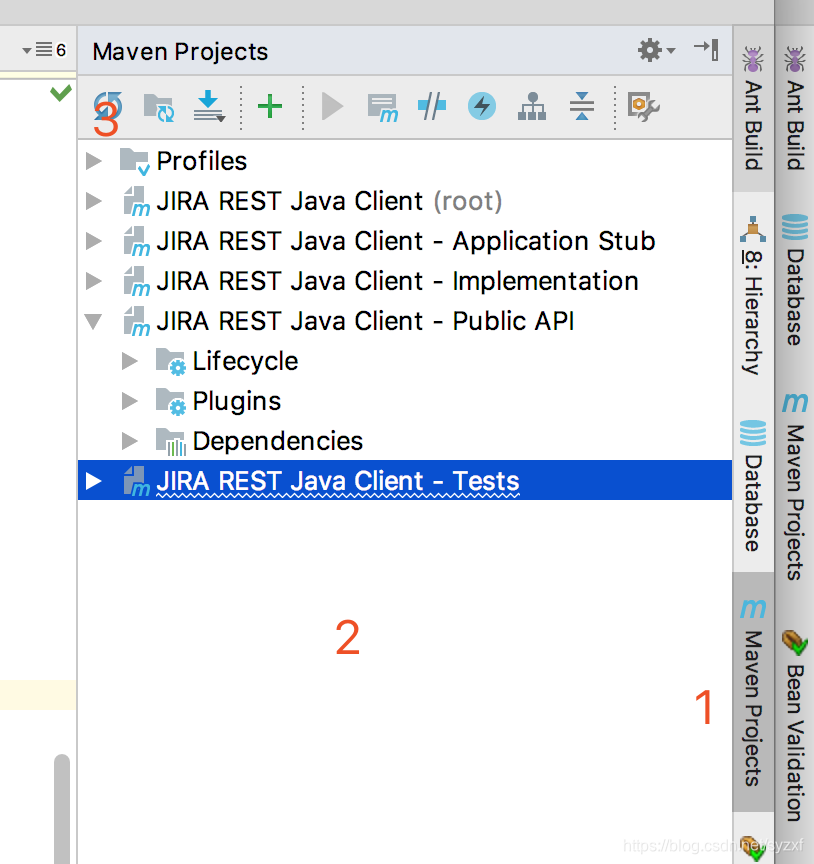Collapse the JIRA REST Java Client - Public API node

(93, 321)
